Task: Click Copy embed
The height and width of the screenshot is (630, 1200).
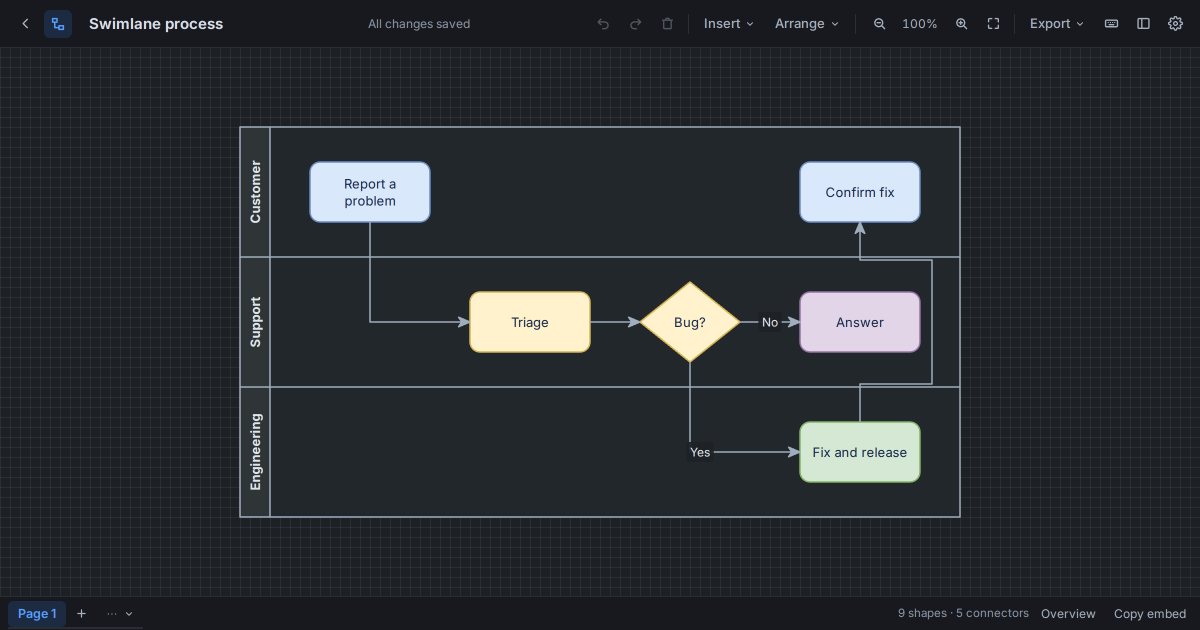Action: pyautogui.click(x=1150, y=614)
